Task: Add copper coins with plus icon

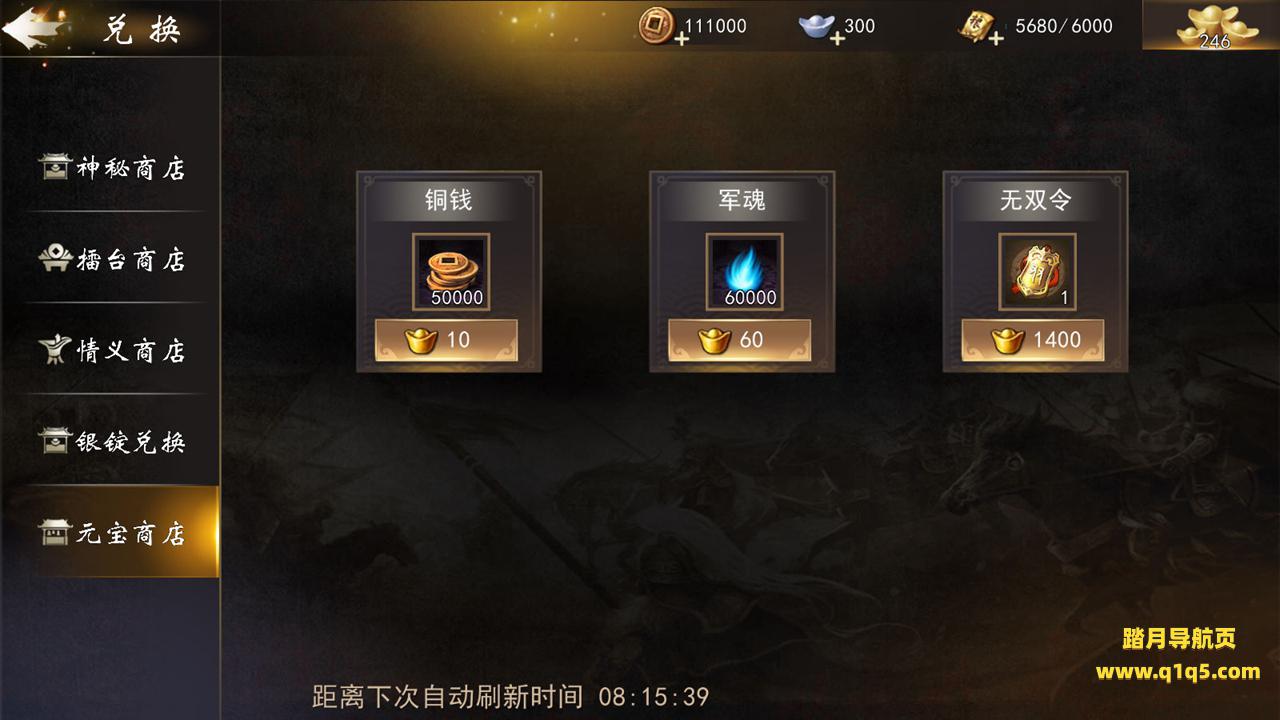Action: 682,38
